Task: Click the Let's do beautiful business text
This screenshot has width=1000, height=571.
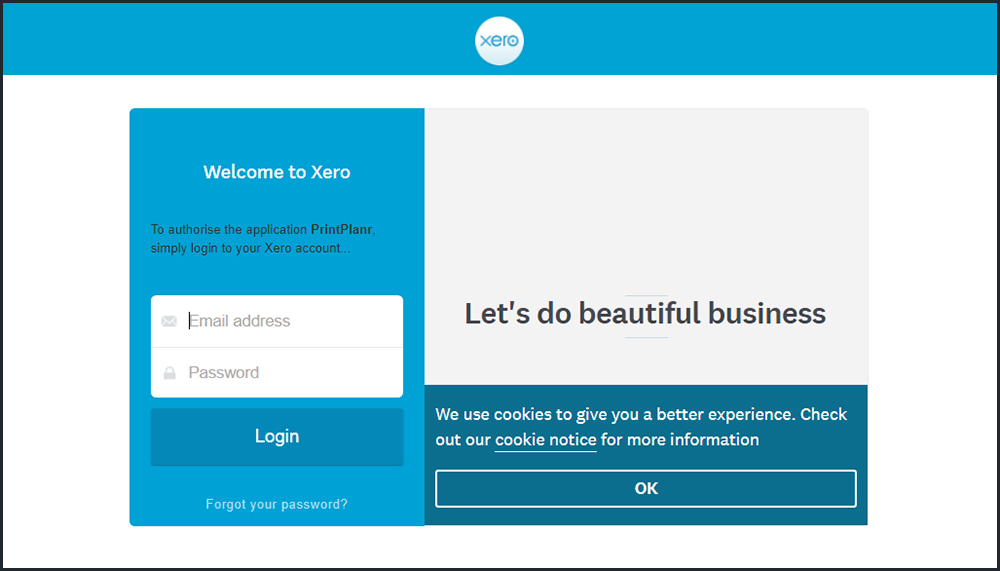Action: 645,313
